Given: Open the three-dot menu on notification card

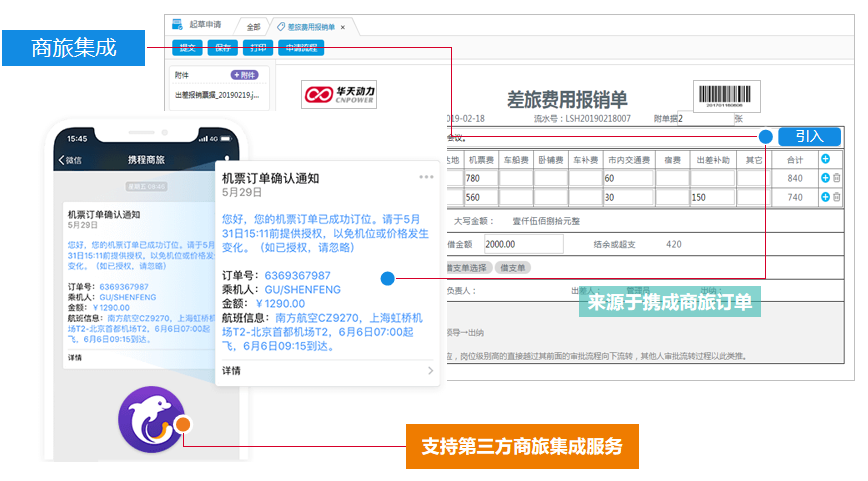Looking at the screenshot, I should (427, 177).
